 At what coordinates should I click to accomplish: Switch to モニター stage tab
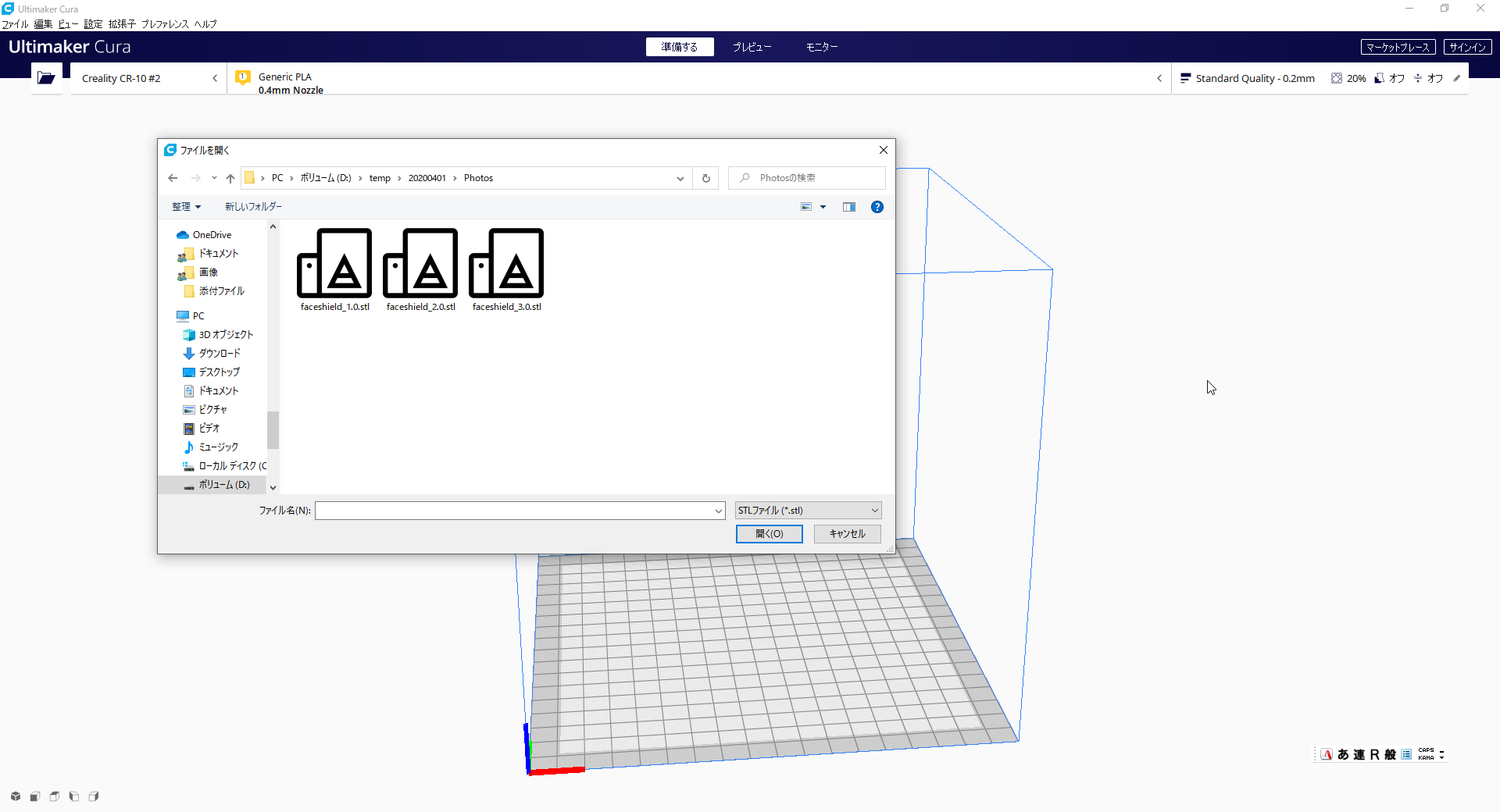(822, 47)
